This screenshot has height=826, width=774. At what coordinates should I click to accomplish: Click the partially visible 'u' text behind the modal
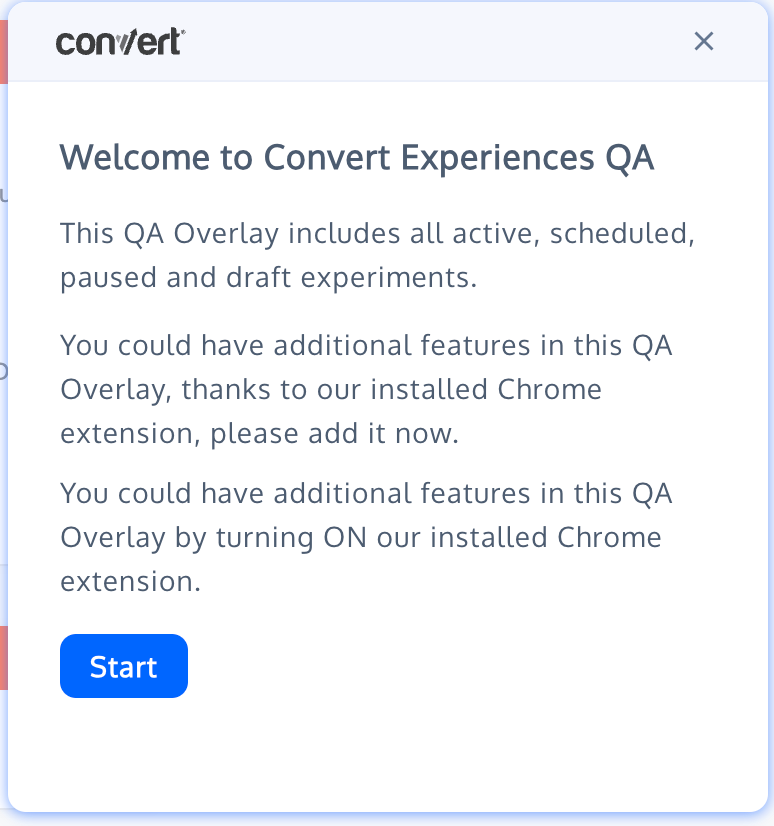click(5, 193)
